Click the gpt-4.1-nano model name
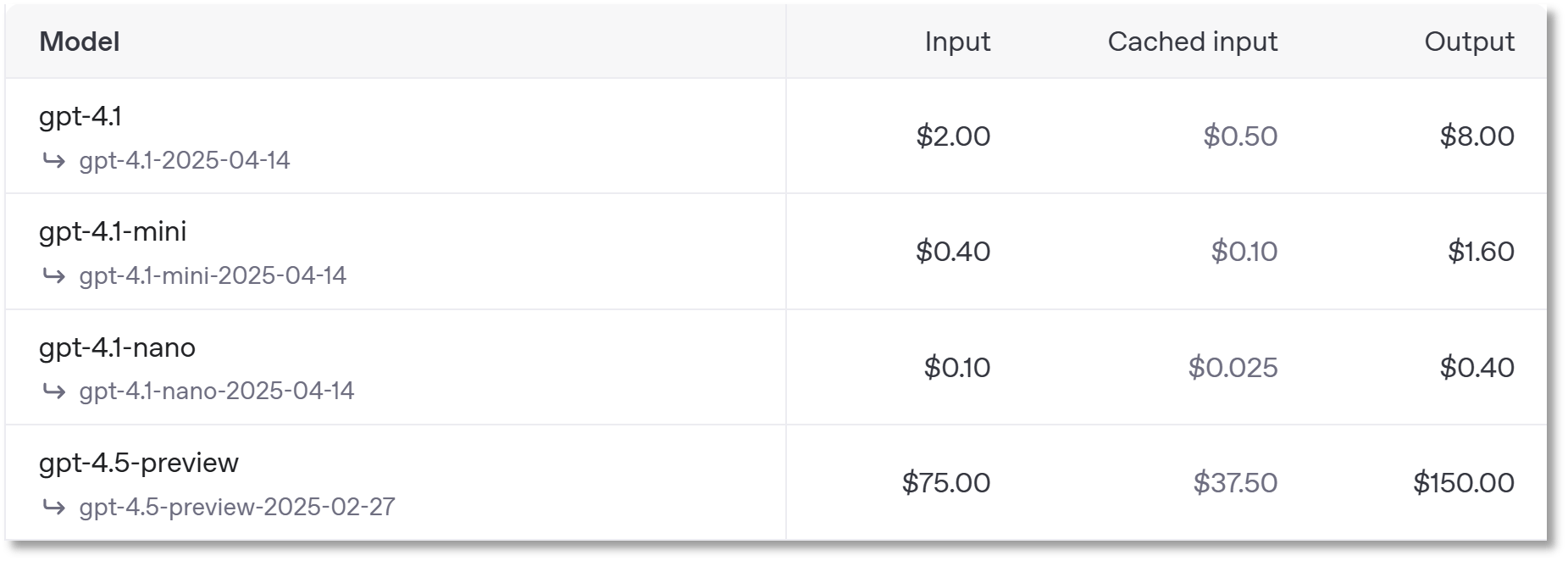 (x=117, y=347)
